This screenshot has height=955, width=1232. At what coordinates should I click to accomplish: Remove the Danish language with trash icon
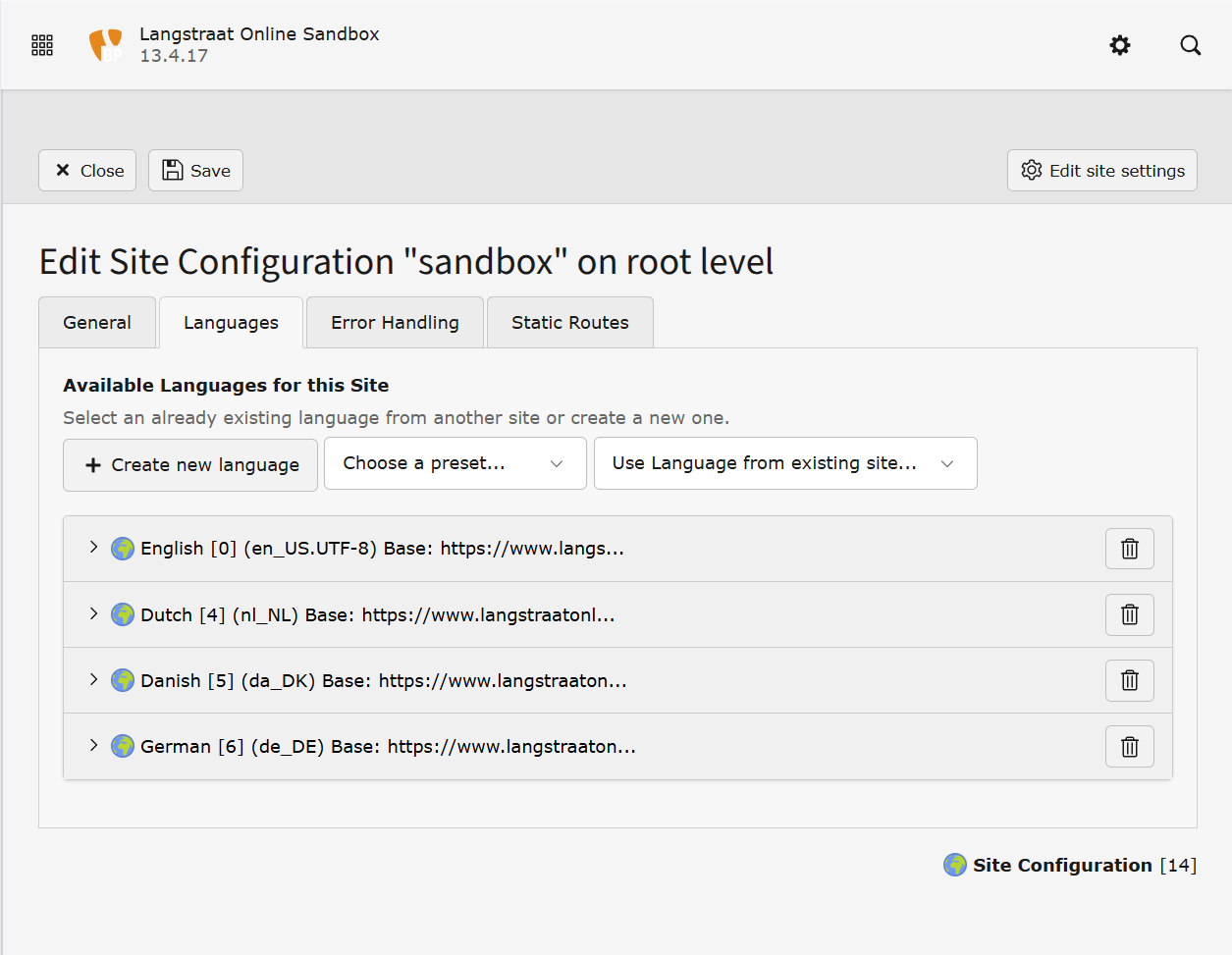point(1129,680)
